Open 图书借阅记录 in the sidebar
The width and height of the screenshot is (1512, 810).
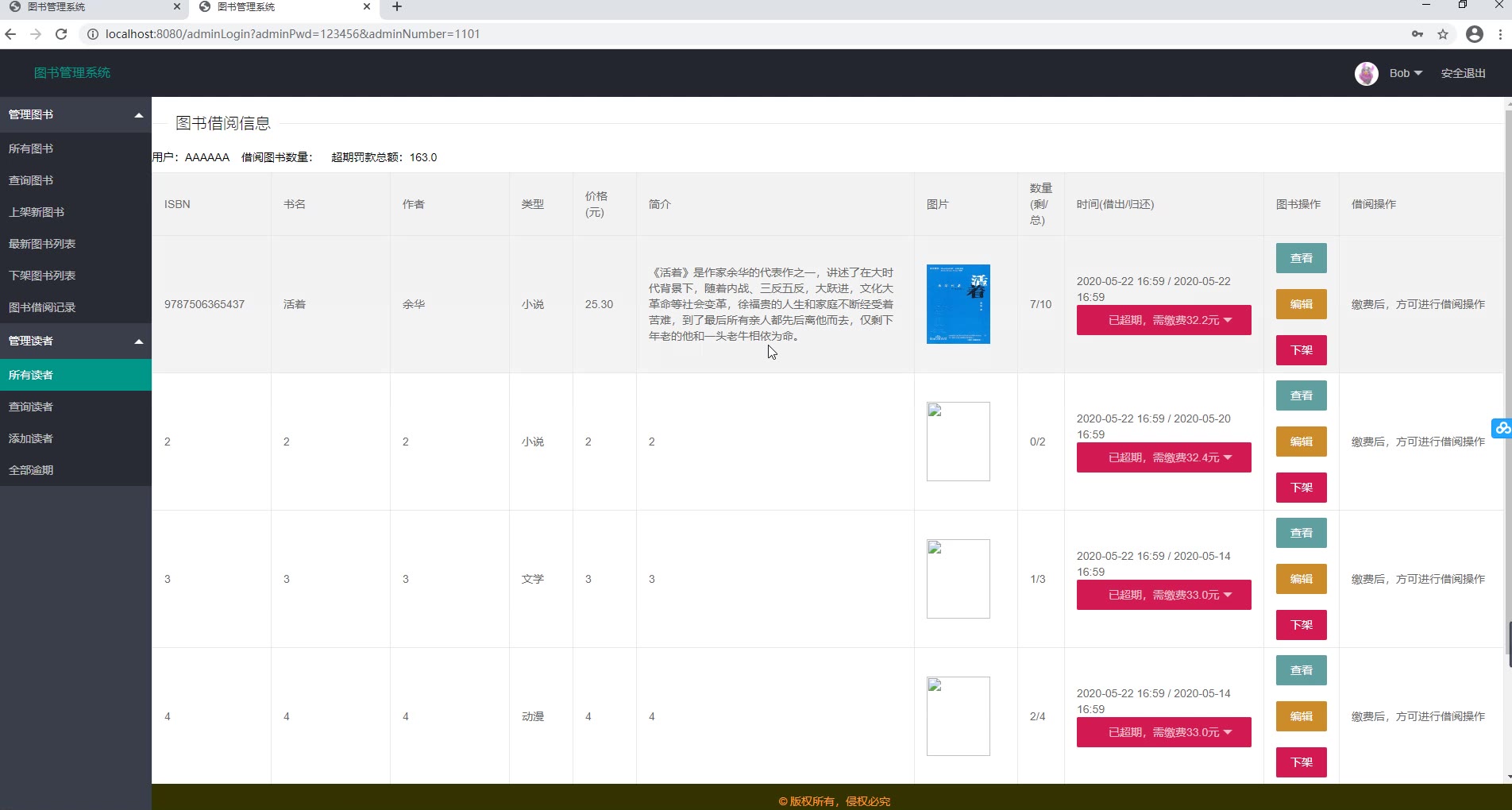[x=75, y=307]
